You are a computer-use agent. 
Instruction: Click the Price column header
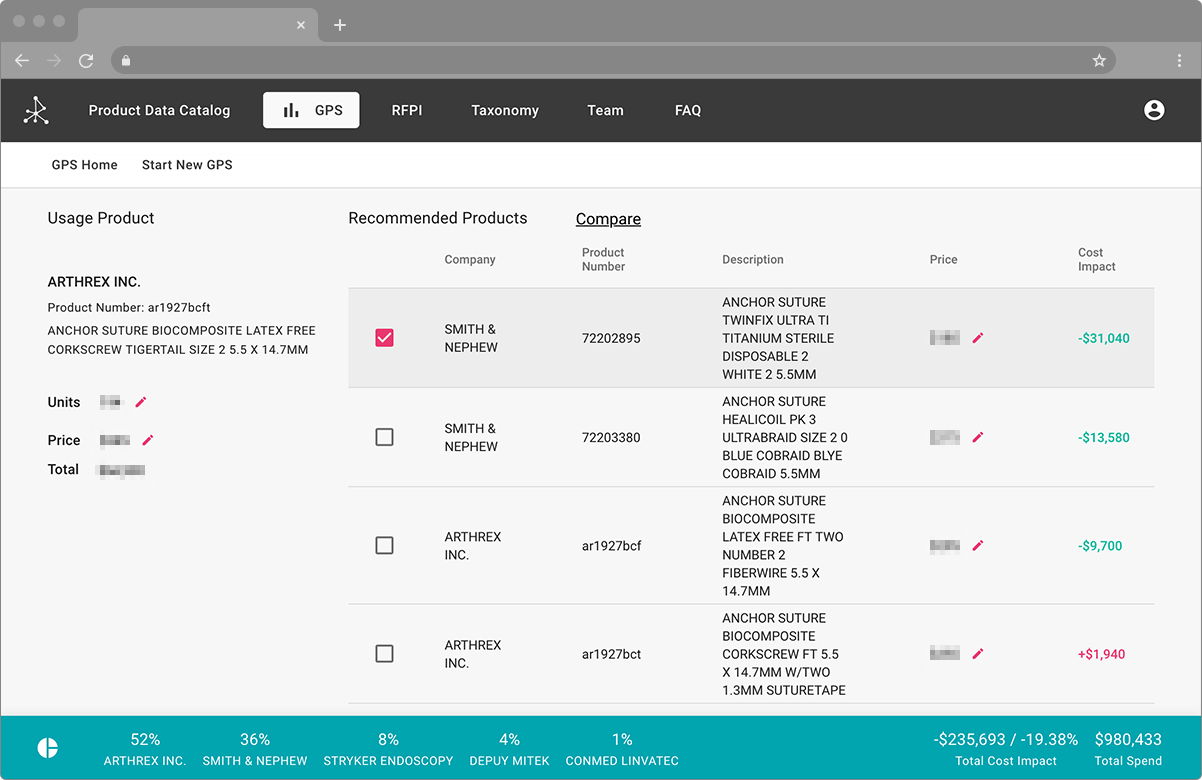943,260
